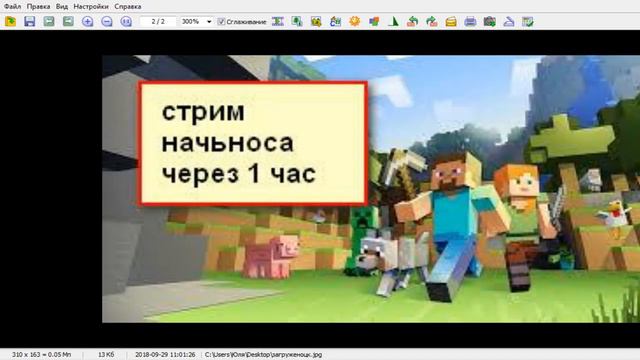Go to the next image
Viewport: 640px width, 360px height.
tap(68, 21)
